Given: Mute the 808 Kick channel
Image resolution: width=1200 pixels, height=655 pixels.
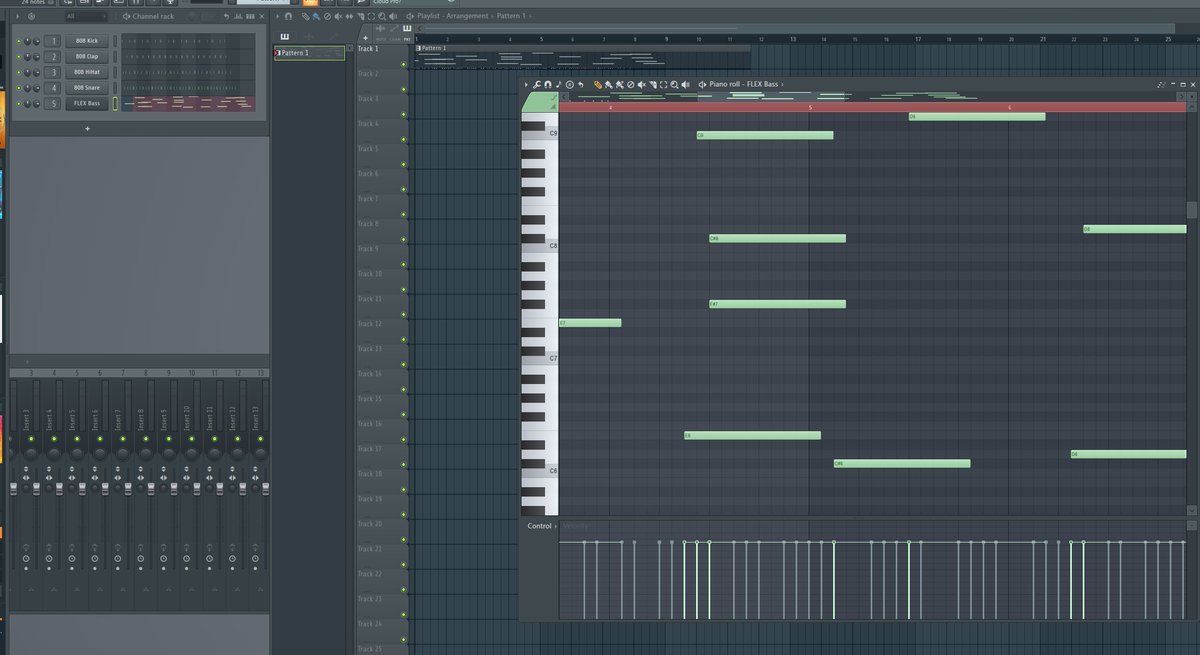Looking at the screenshot, I should coord(18,41).
